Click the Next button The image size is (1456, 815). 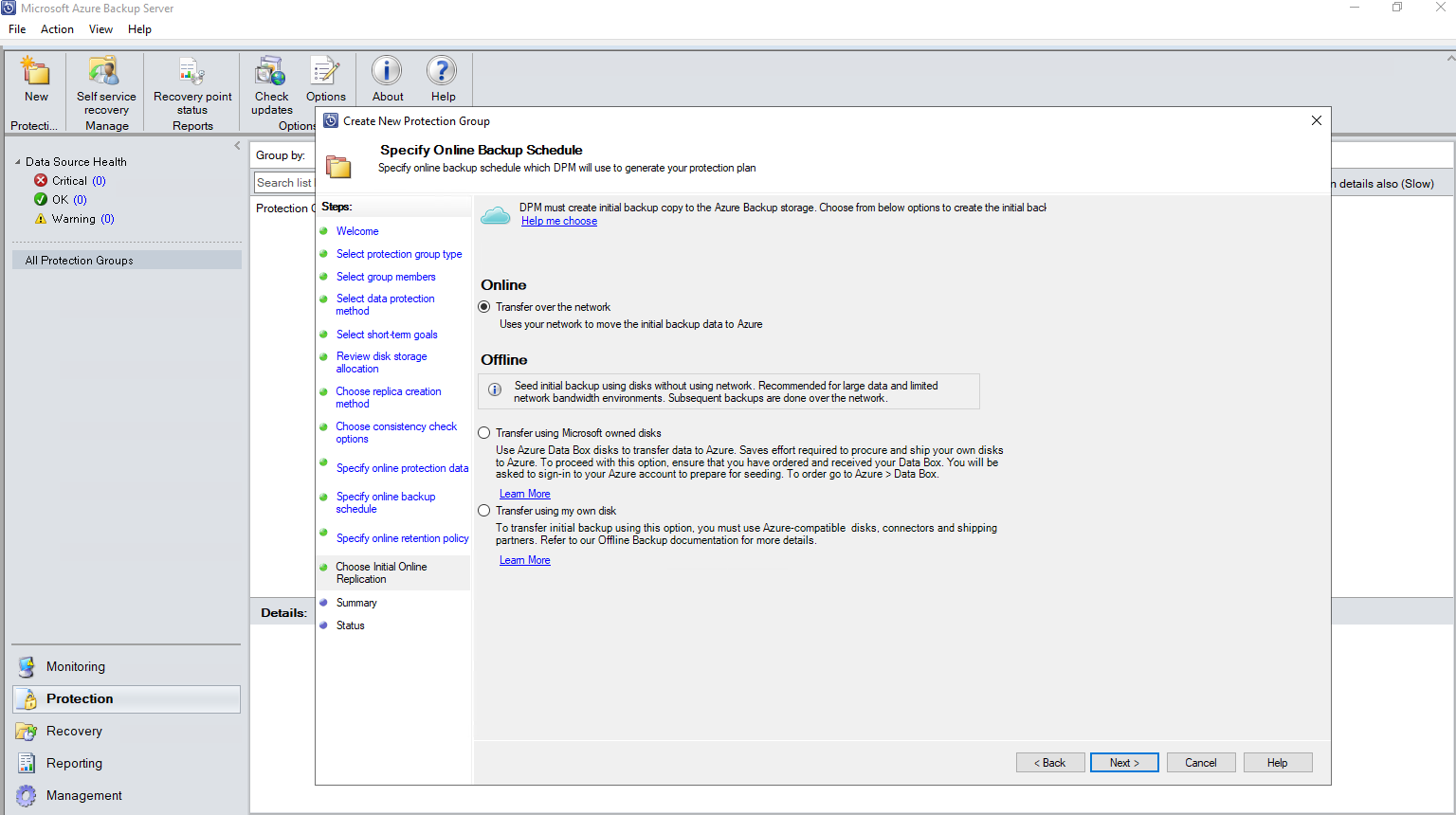click(x=1124, y=763)
